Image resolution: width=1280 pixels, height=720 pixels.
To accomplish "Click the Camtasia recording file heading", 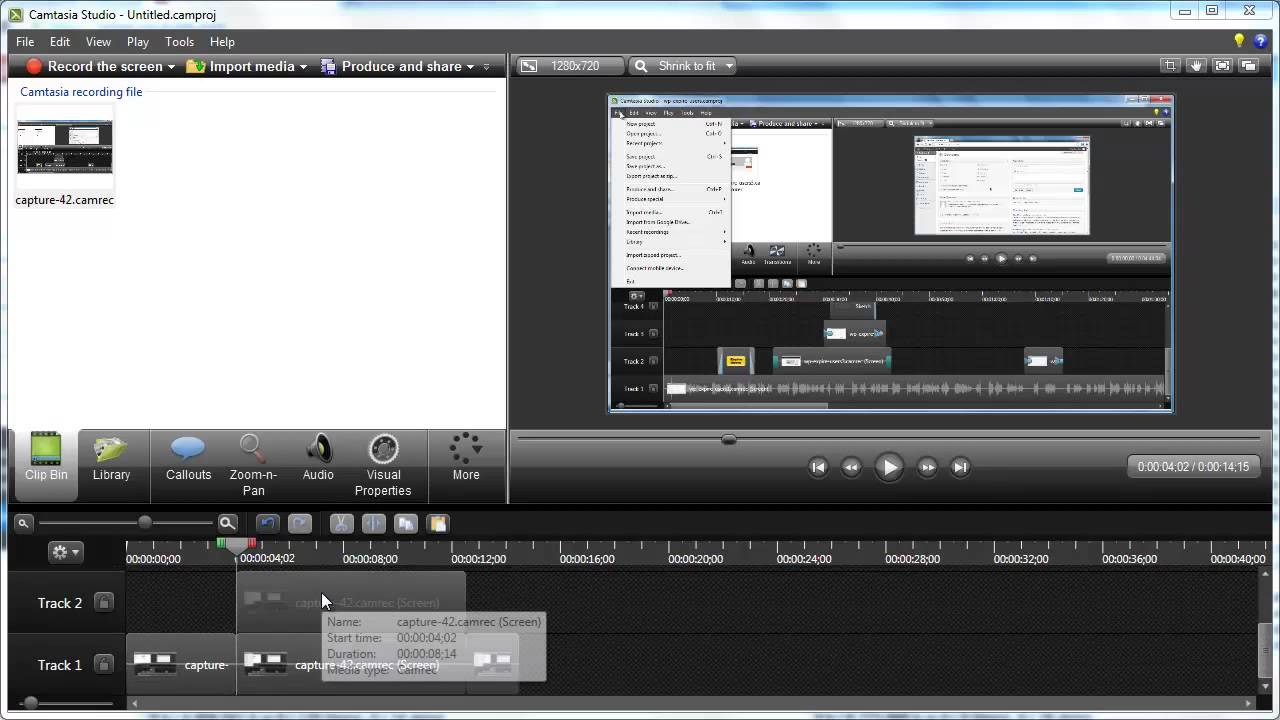I will coord(81,92).
